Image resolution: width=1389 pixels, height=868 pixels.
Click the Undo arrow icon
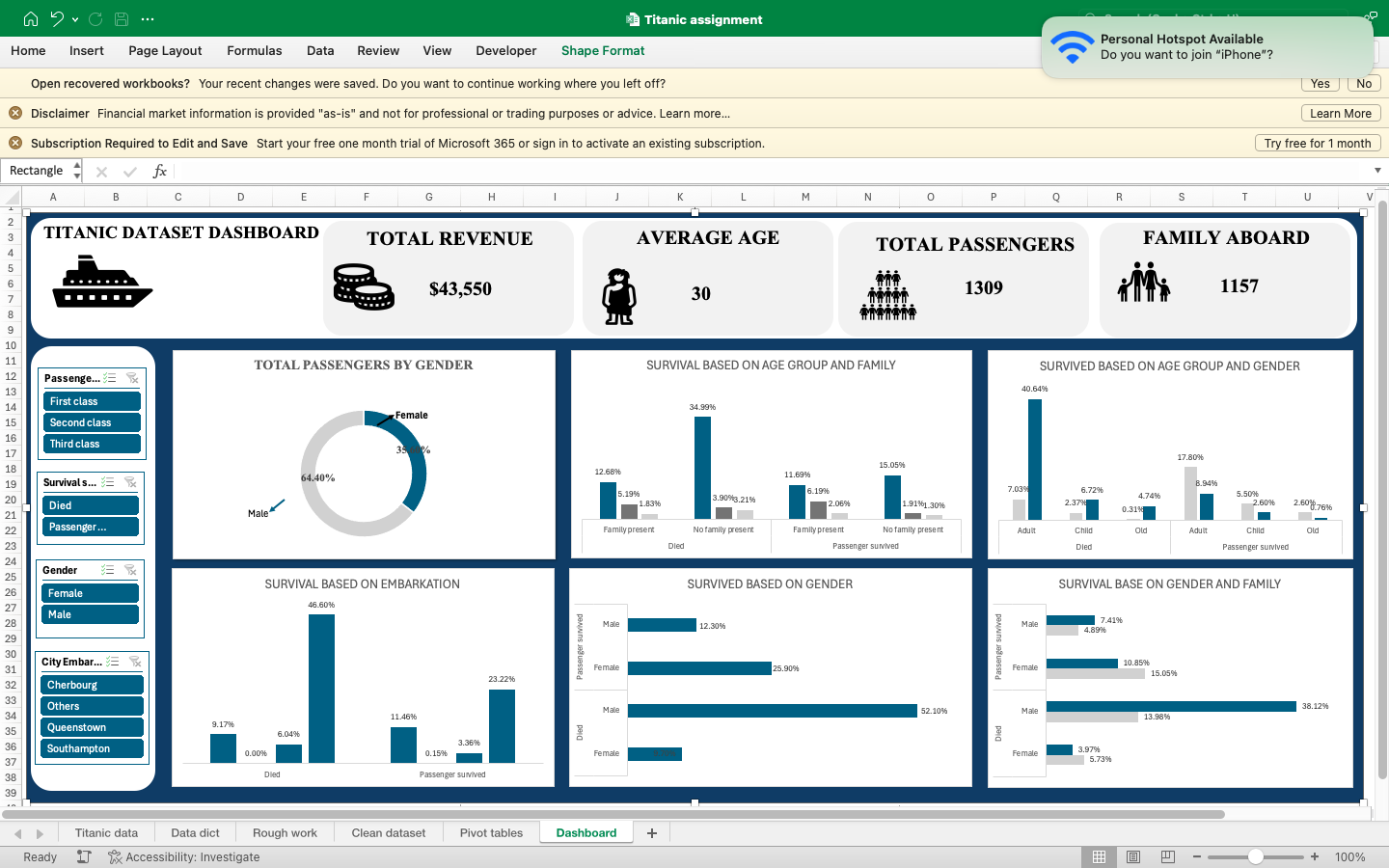coord(58,18)
